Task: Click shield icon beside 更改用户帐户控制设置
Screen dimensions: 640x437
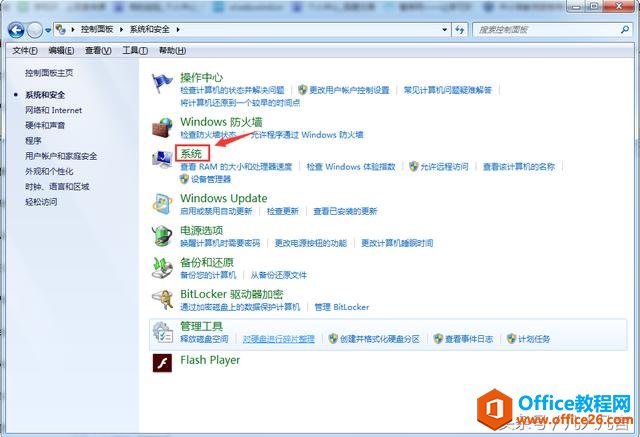Action: [302, 90]
